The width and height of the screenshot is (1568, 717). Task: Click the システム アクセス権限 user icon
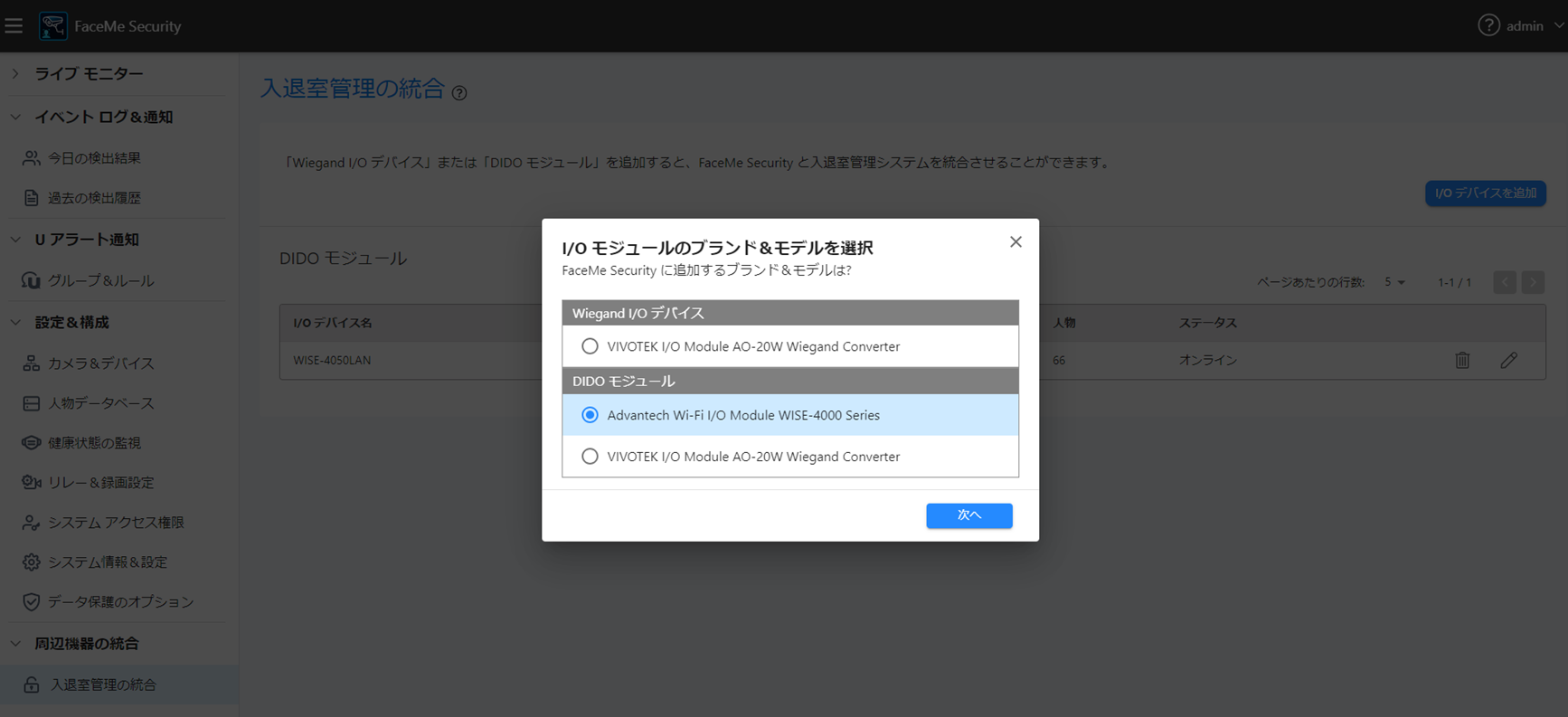[32, 523]
